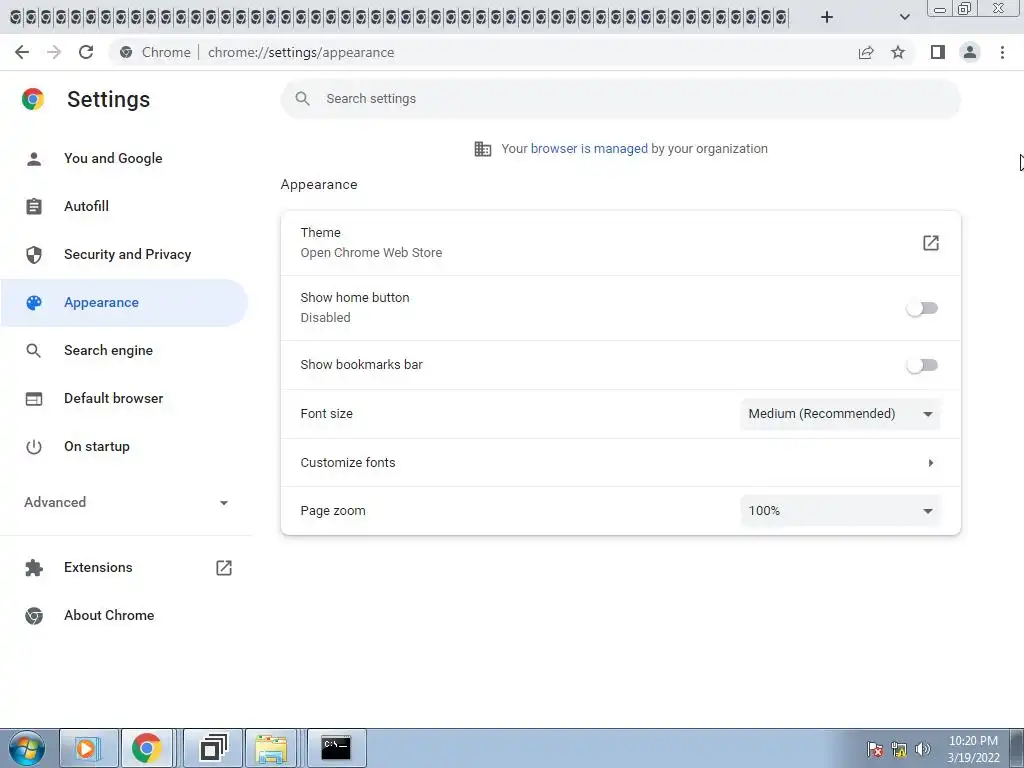Image resolution: width=1024 pixels, height=768 pixels.
Task: Click the taskbar clock and date
Action: click(x=973, y=749)
